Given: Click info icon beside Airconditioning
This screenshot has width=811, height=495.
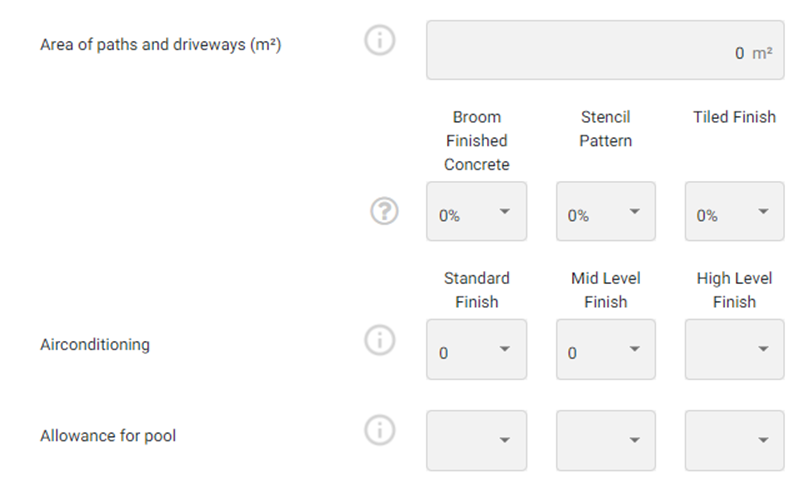Looking at the screenshot, I should click(x=380, y=341).
